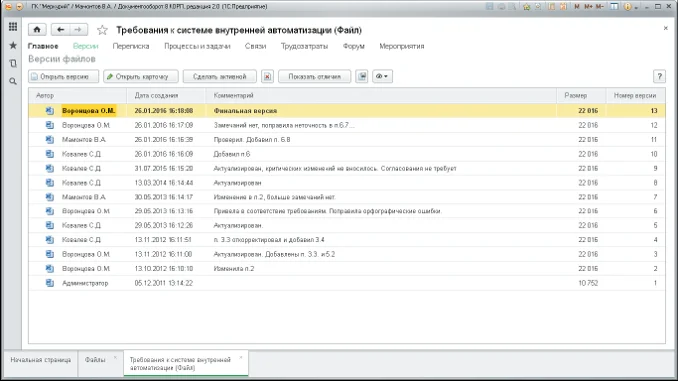Select the Администратор author cell
This screenshot has width=678, height=381.
85,283
